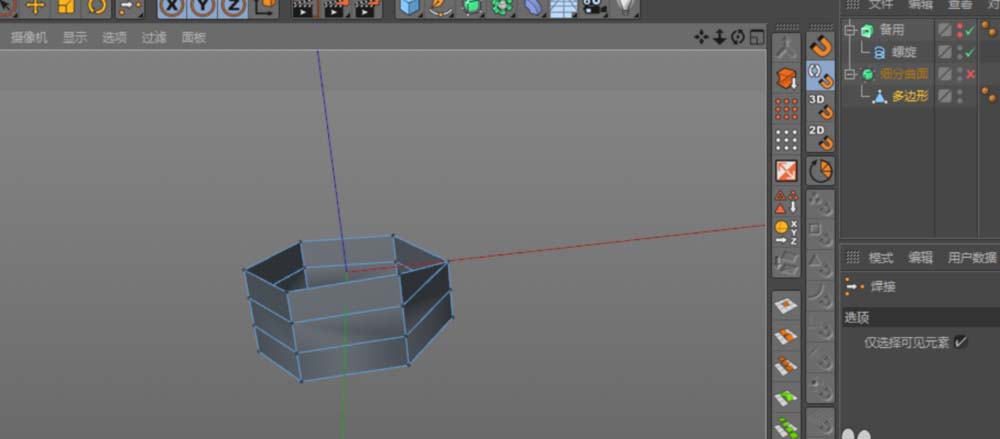Select the 多边形 object in the tree
Viewport: 1000px width, 439px height.
[x=909, y=96]
